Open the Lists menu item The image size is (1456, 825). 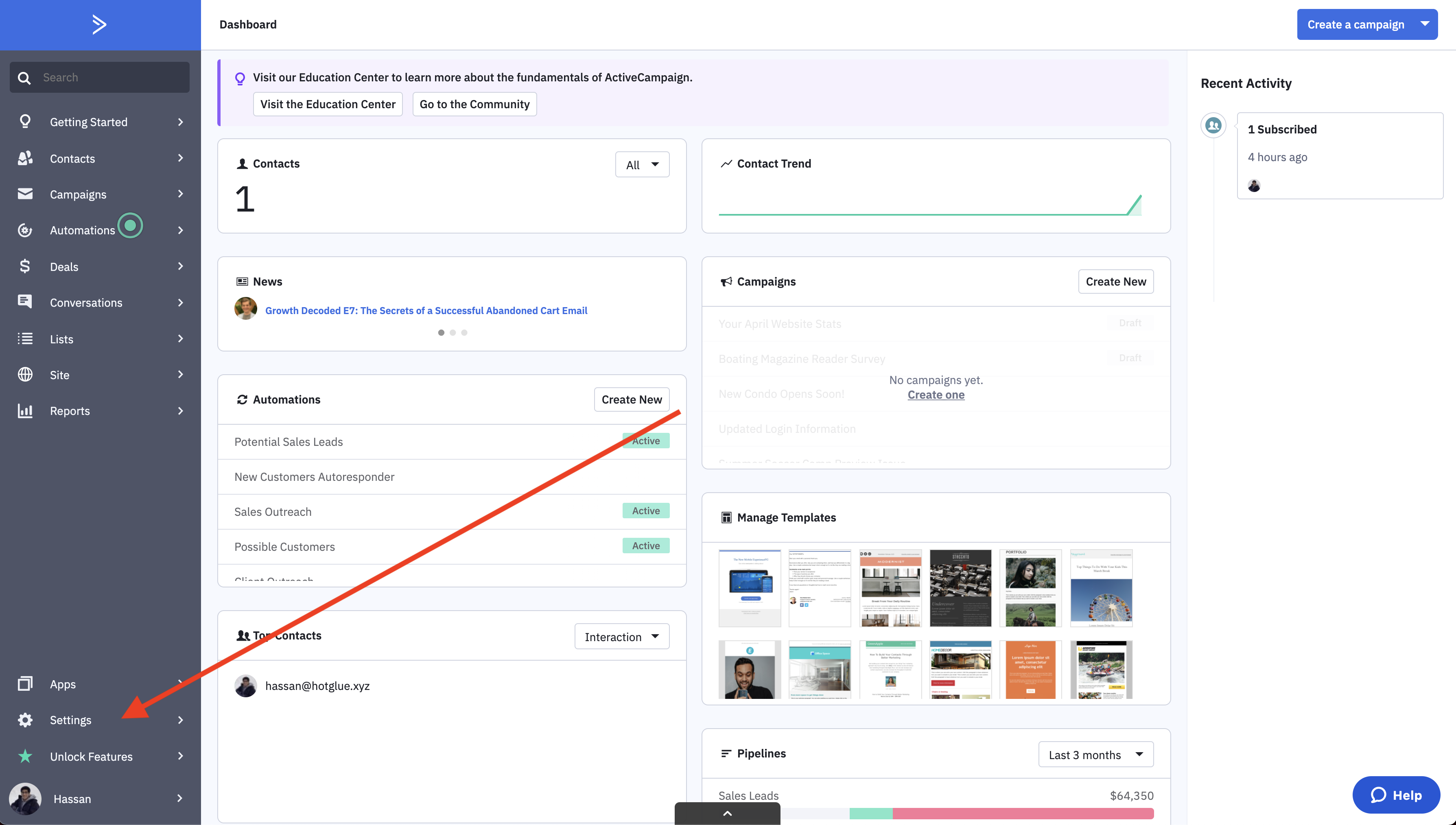point(101,339)
